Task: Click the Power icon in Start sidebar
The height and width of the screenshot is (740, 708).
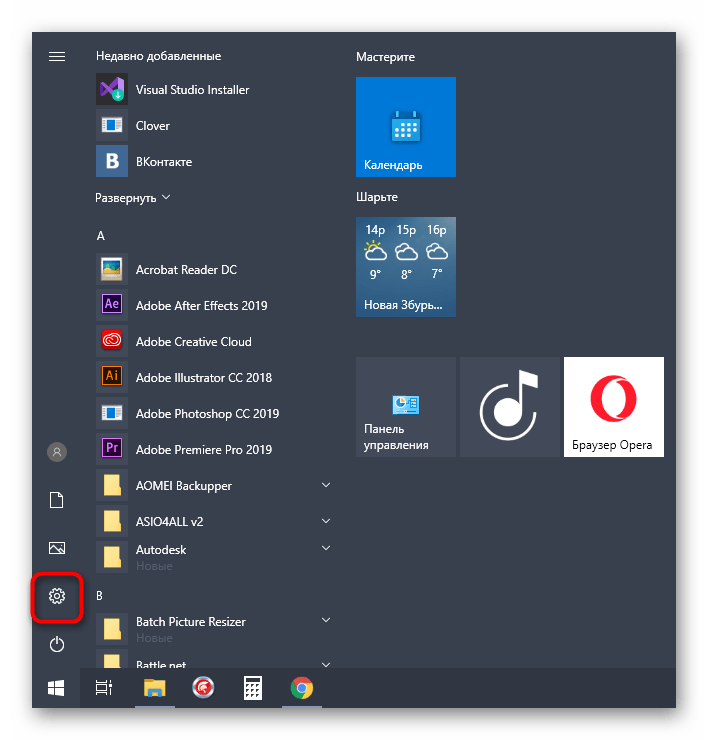Action: point(57,644)
